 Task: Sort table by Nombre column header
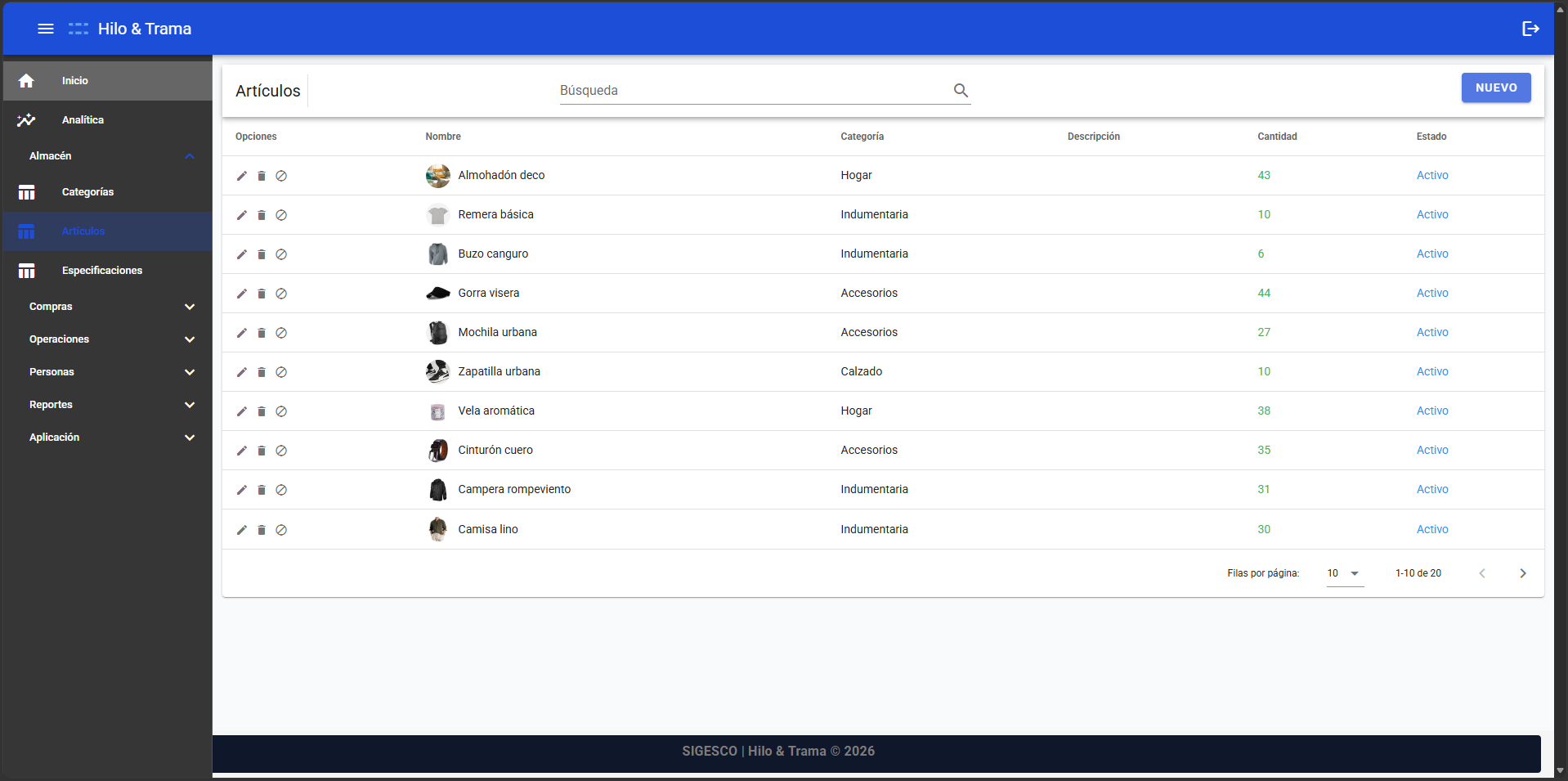(443, 137)
